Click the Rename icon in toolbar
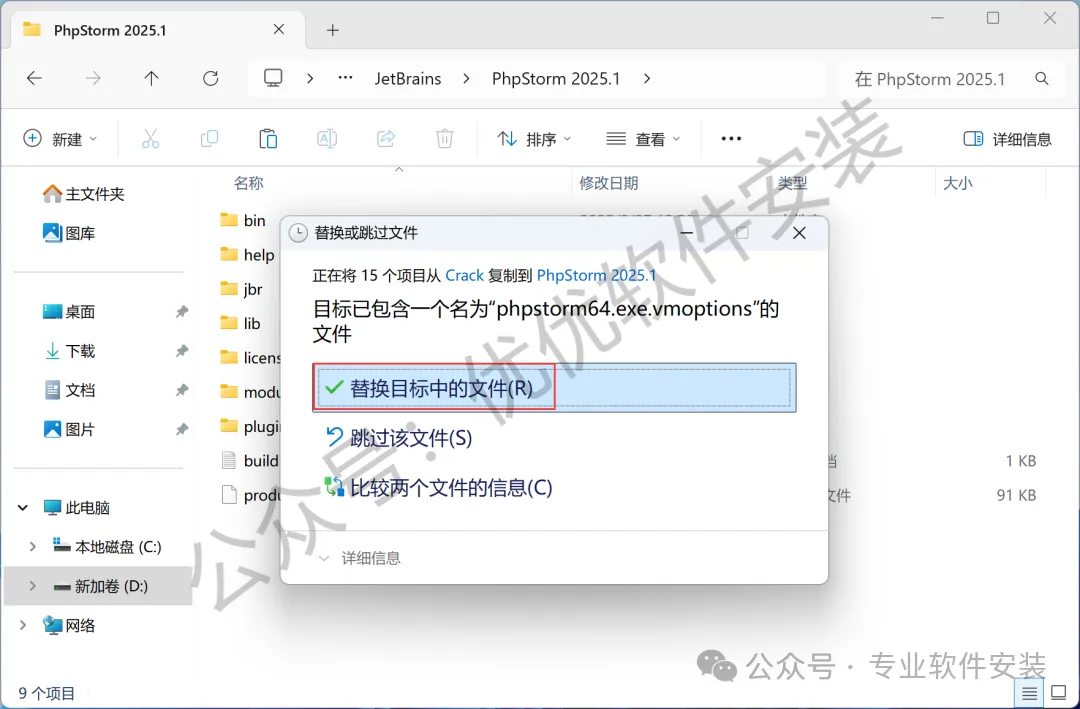The image size is (1080, 709). point(326,139)
